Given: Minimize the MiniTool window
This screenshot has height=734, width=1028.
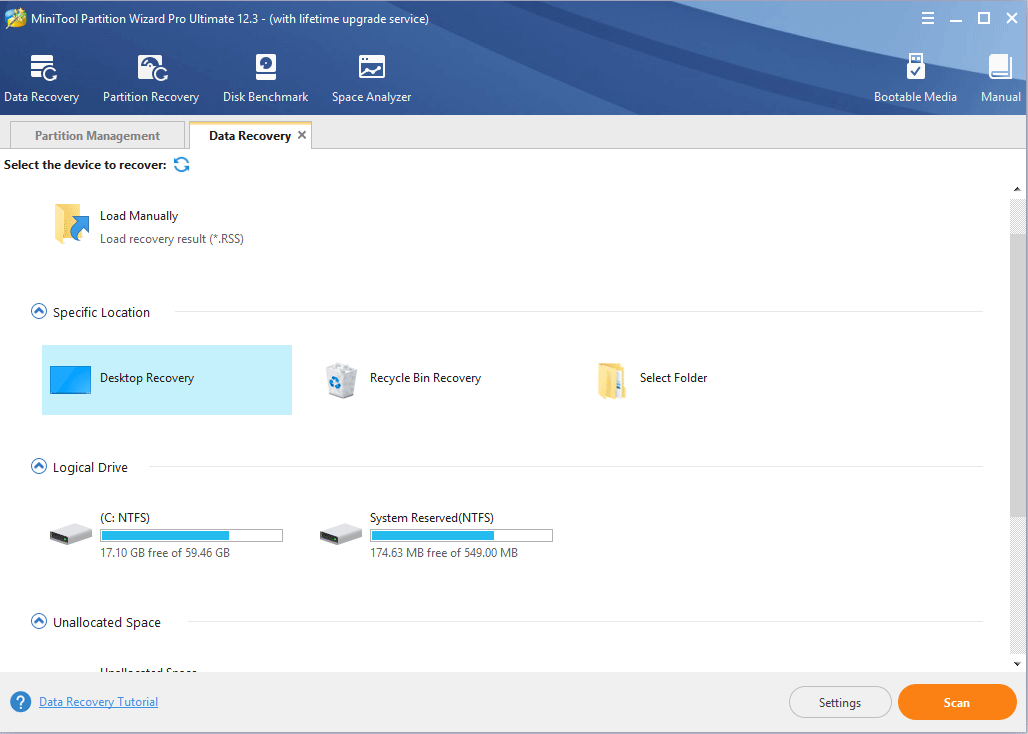Looking at the screenshot, I should coord(956,18).
